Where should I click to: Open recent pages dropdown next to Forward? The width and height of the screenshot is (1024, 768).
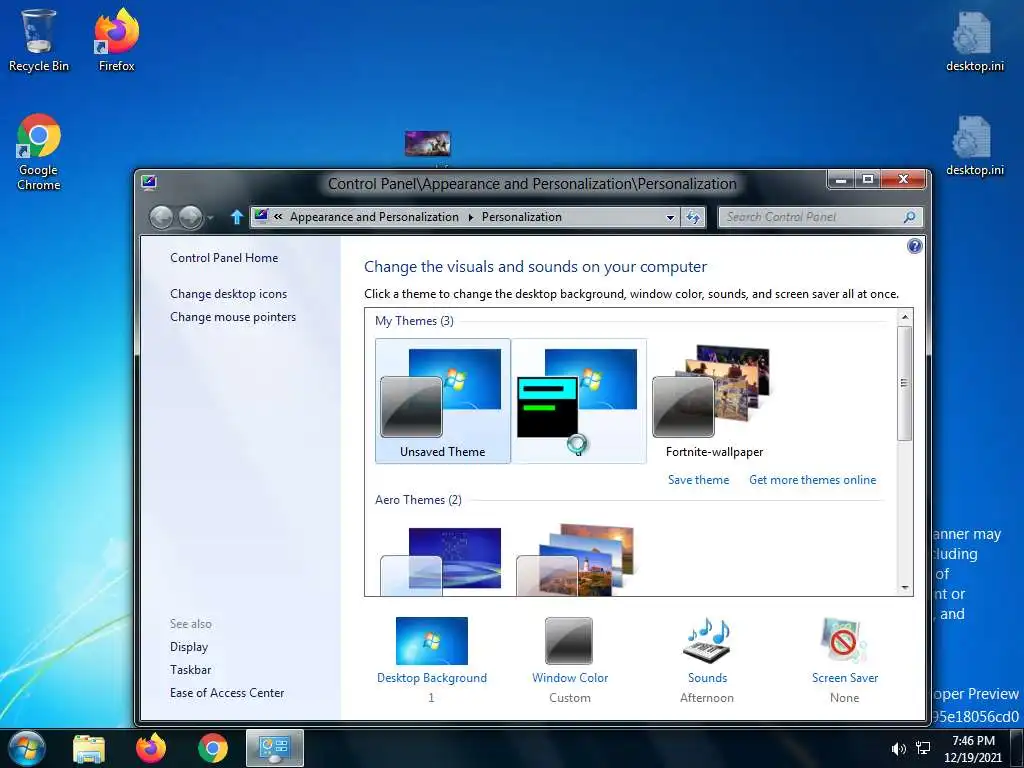point(210,217)
